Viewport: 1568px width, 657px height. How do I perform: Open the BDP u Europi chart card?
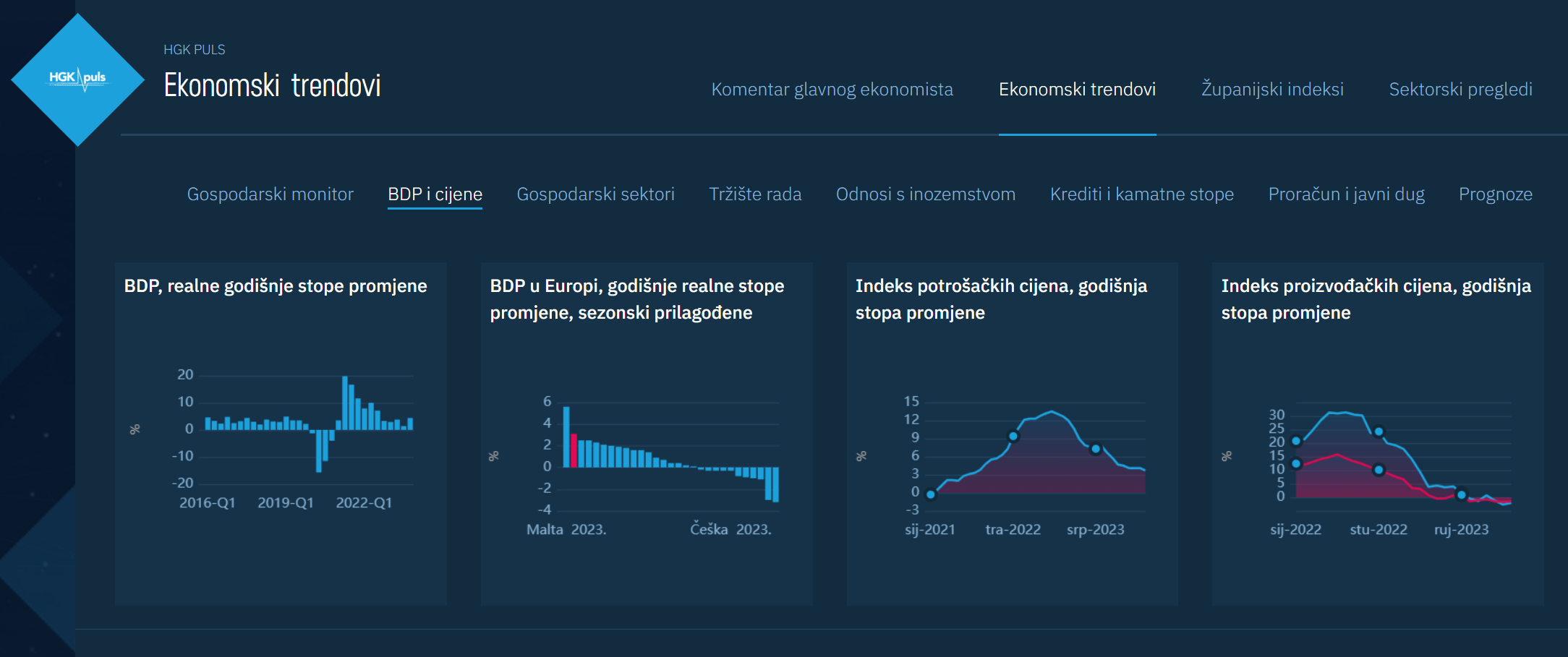pos(647,434)
